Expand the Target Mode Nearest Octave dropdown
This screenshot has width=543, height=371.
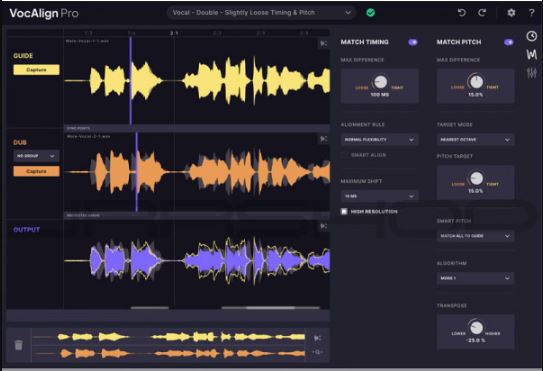(x=475, y=140)
